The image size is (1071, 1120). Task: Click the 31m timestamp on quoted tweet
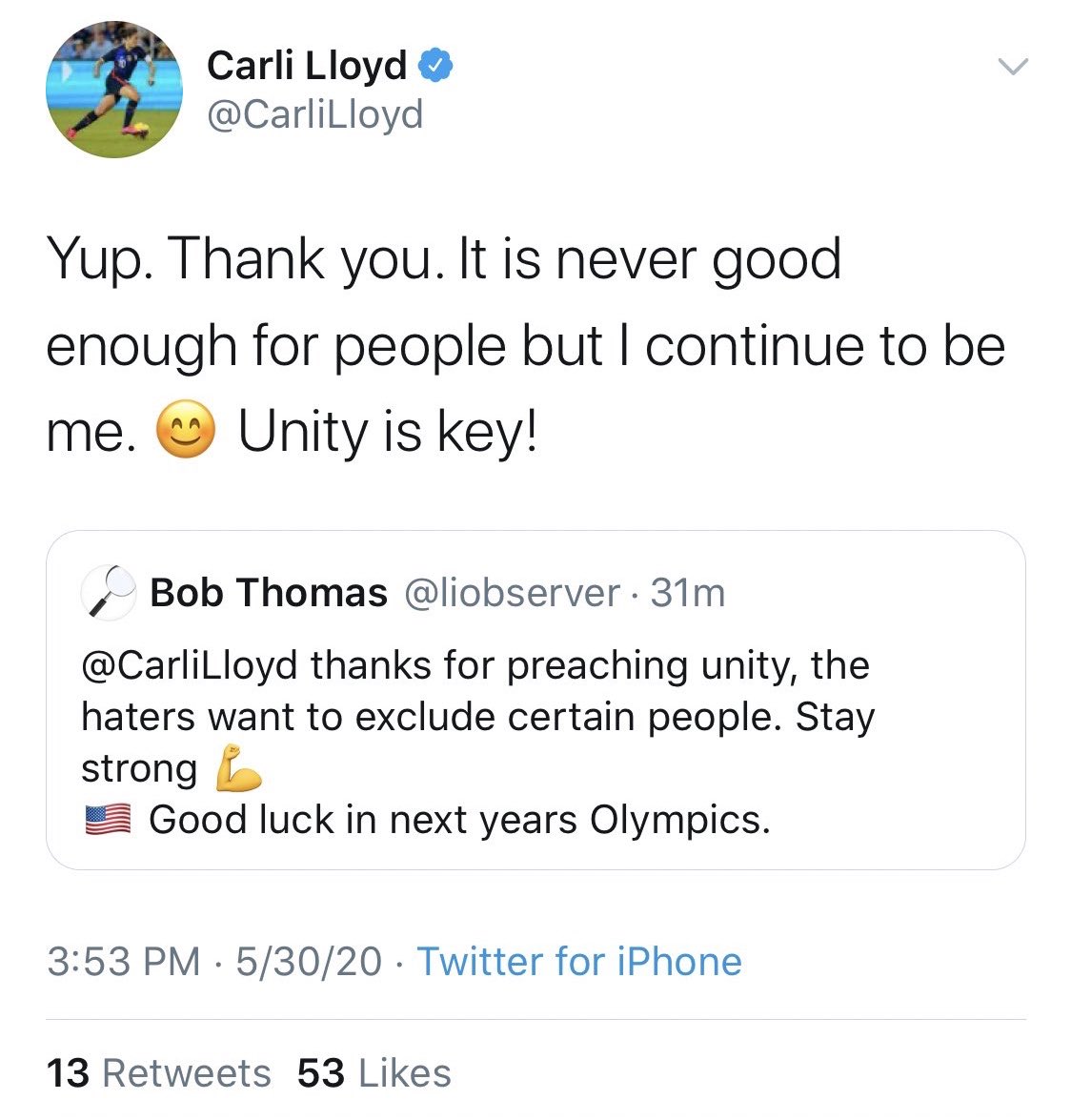(x=688, y=593)
